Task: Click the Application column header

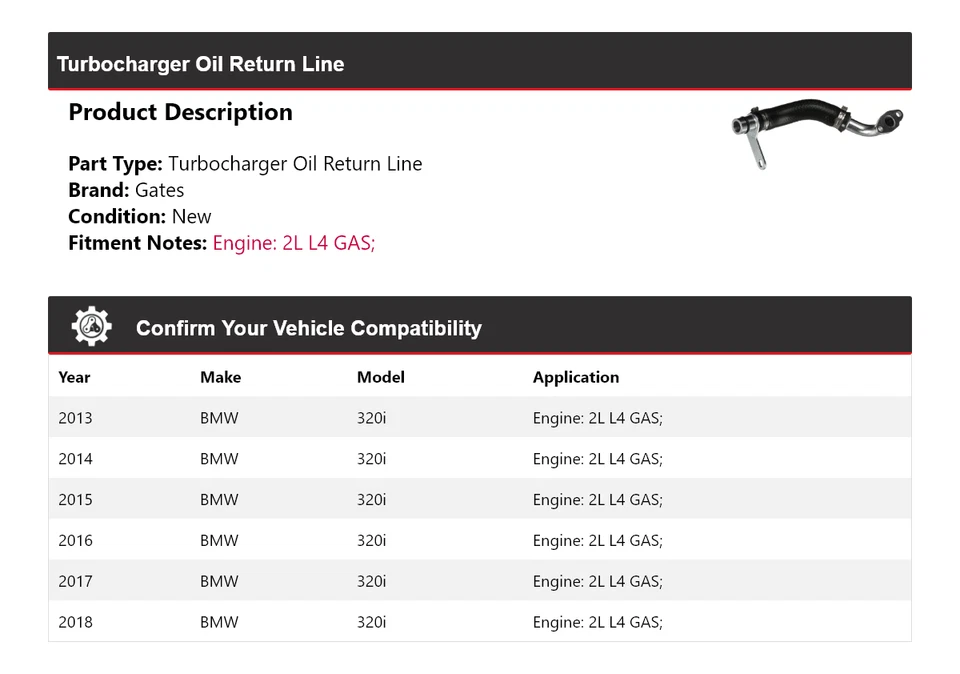Action: click(x=575, y=377)
